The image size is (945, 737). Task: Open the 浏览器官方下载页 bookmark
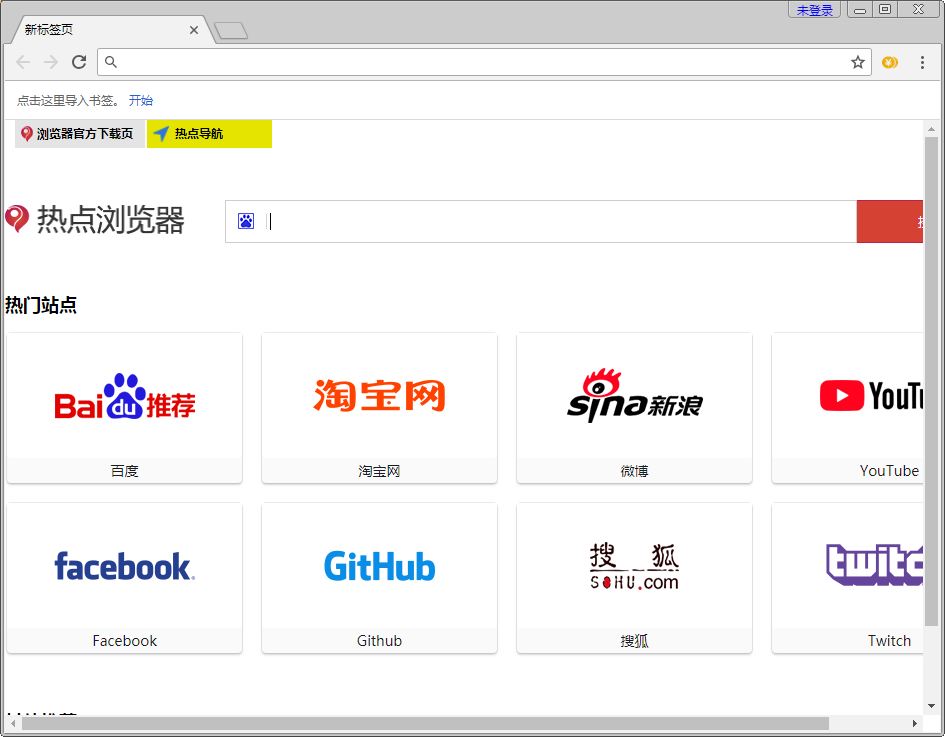[79, 134]
